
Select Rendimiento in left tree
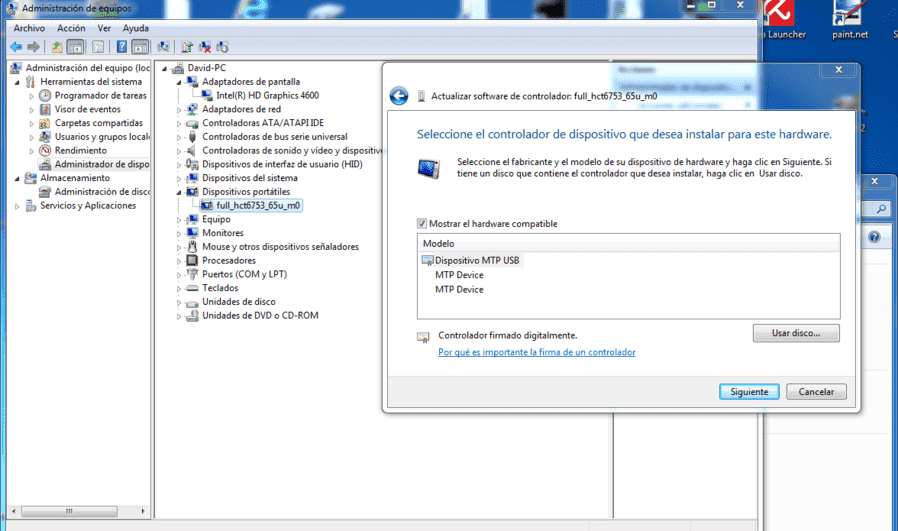tap(81, 150)
